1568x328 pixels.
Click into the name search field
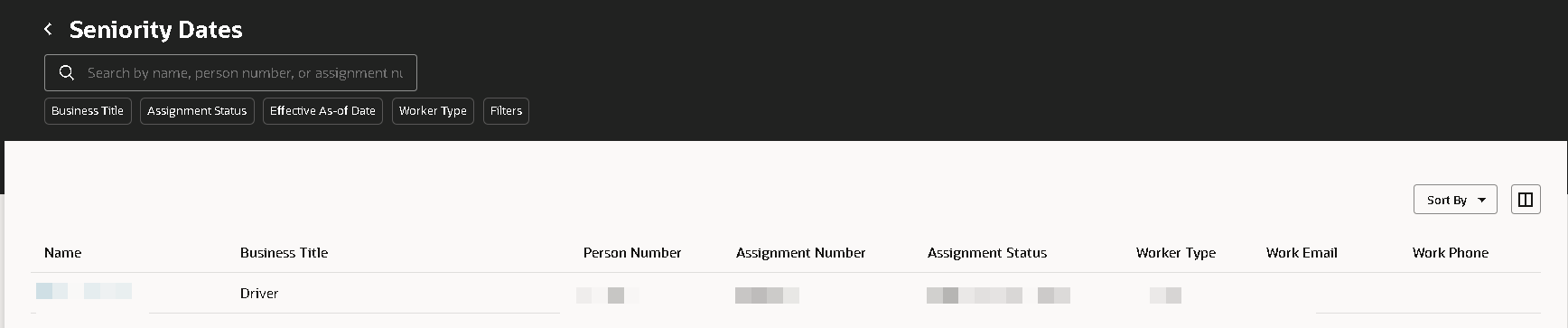point(245,73)
